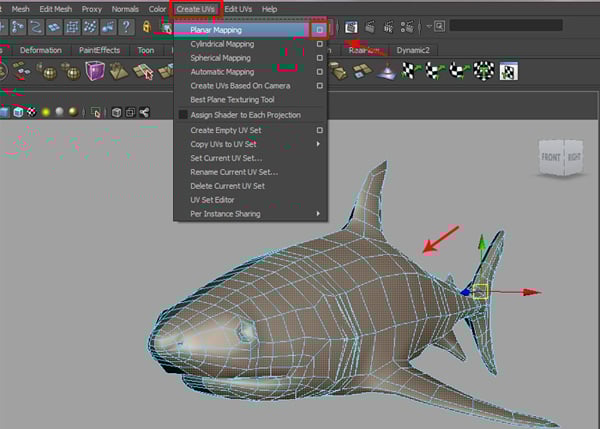Toggle isolate select cube icon in viewport
Viewport: 600px width, 429px height.
coord(117,113)
